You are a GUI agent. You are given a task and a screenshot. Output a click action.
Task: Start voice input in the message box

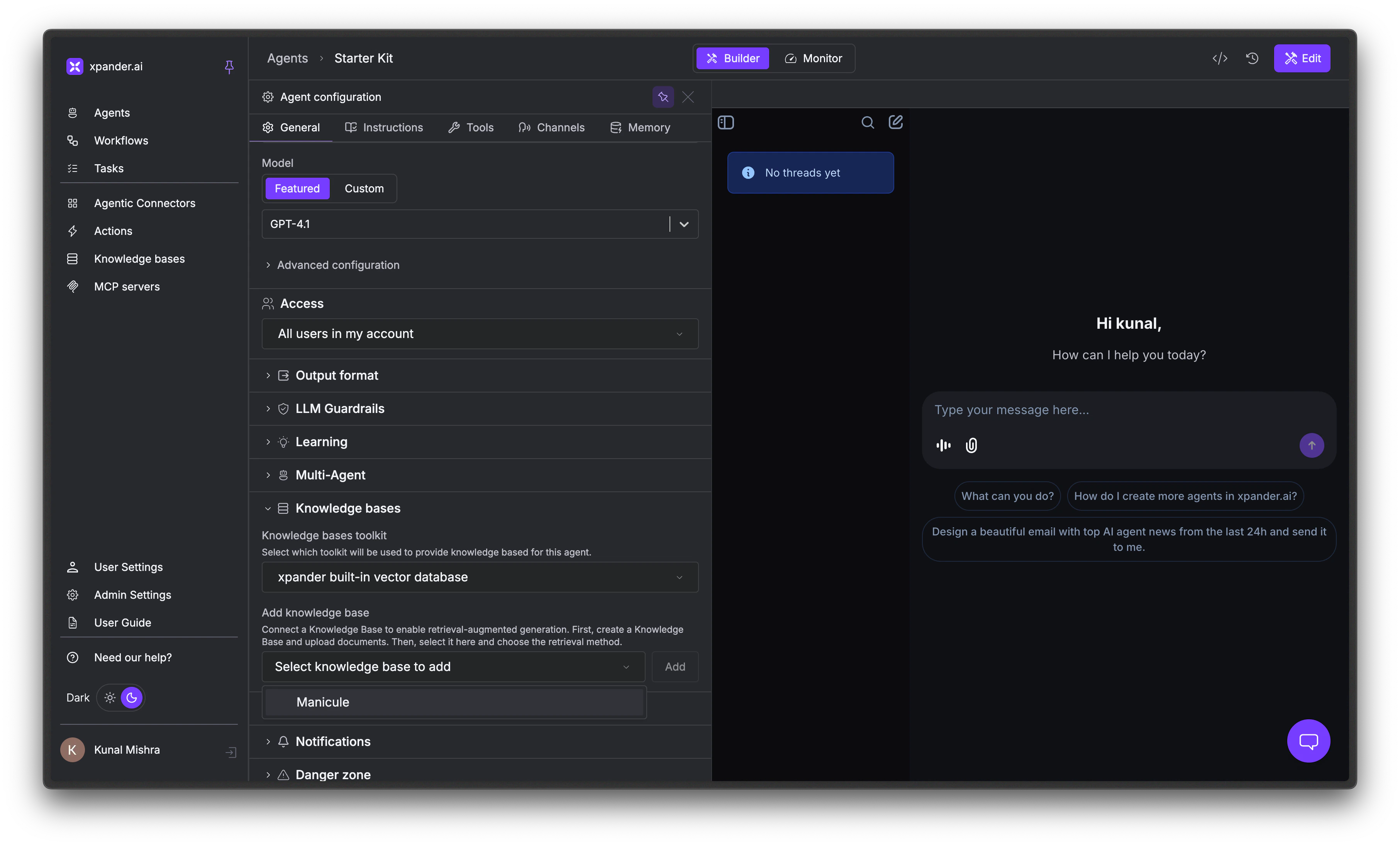tap(942, 445)
